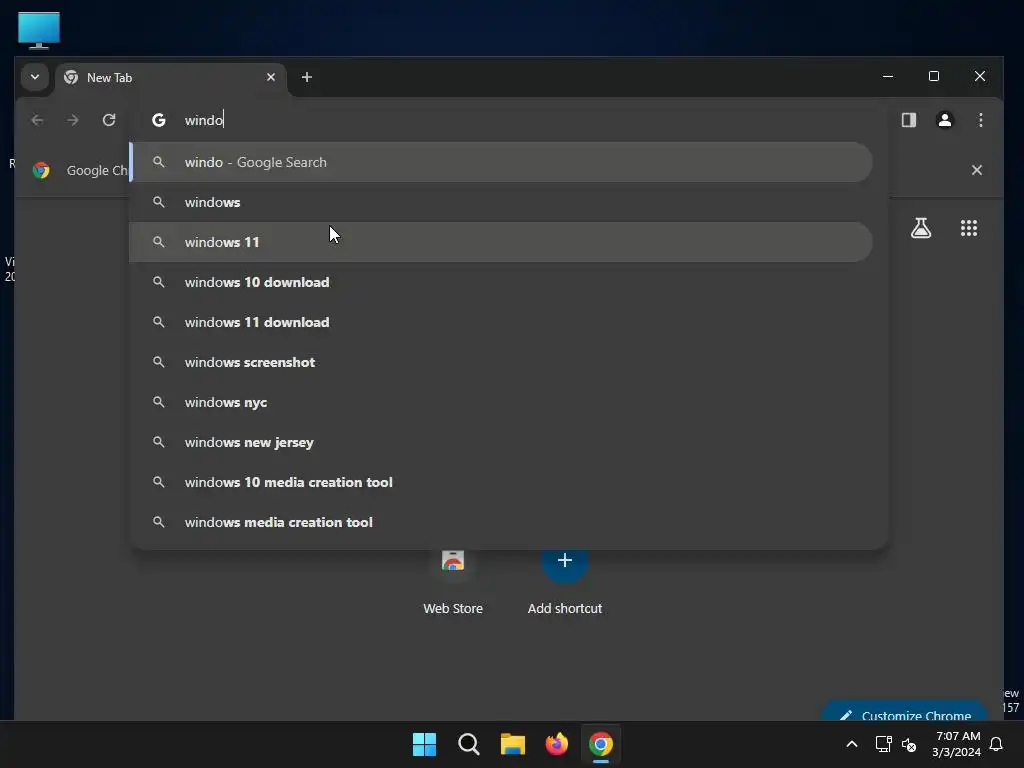Viewport: 1024px width, 768px height.
Task: Click search icon beside windows 11
Action: tap(159, 242)
